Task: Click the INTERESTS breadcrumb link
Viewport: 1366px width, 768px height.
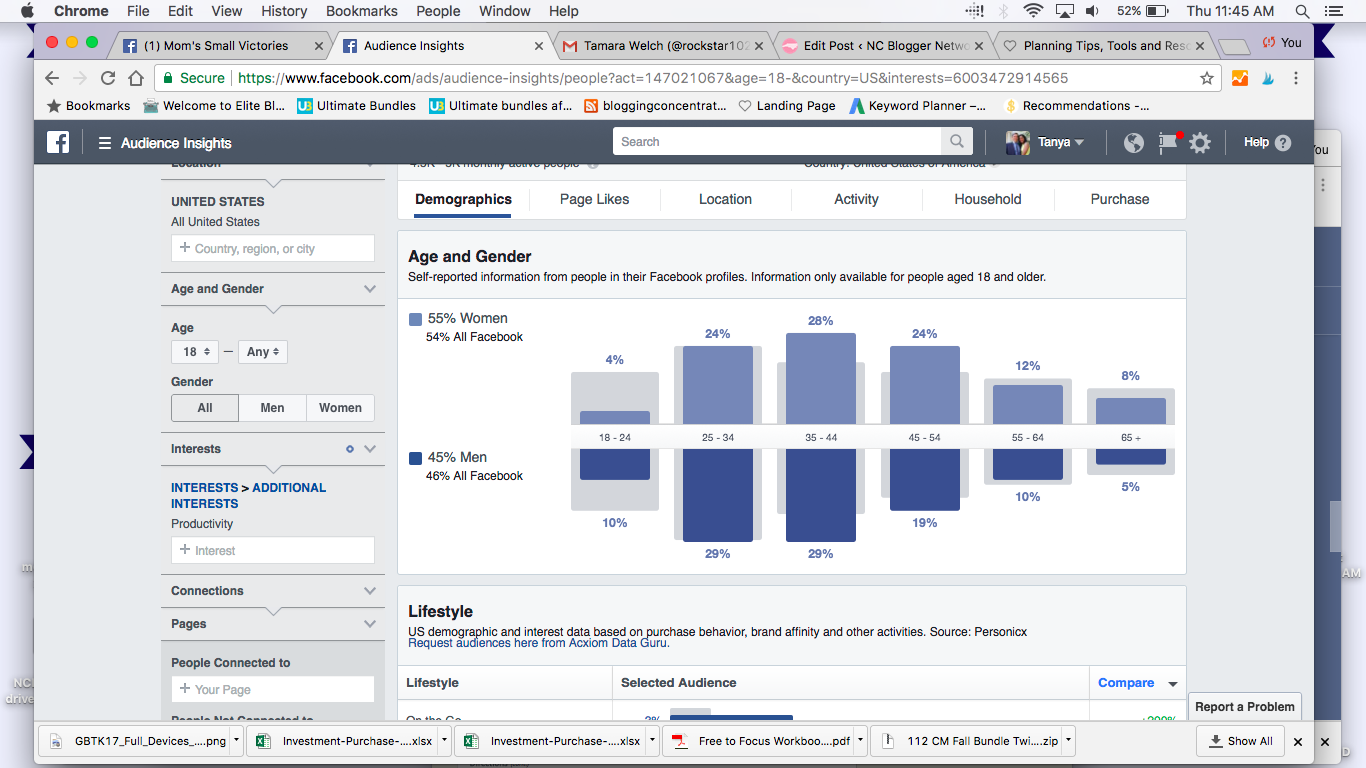Action: click(204, 488)
